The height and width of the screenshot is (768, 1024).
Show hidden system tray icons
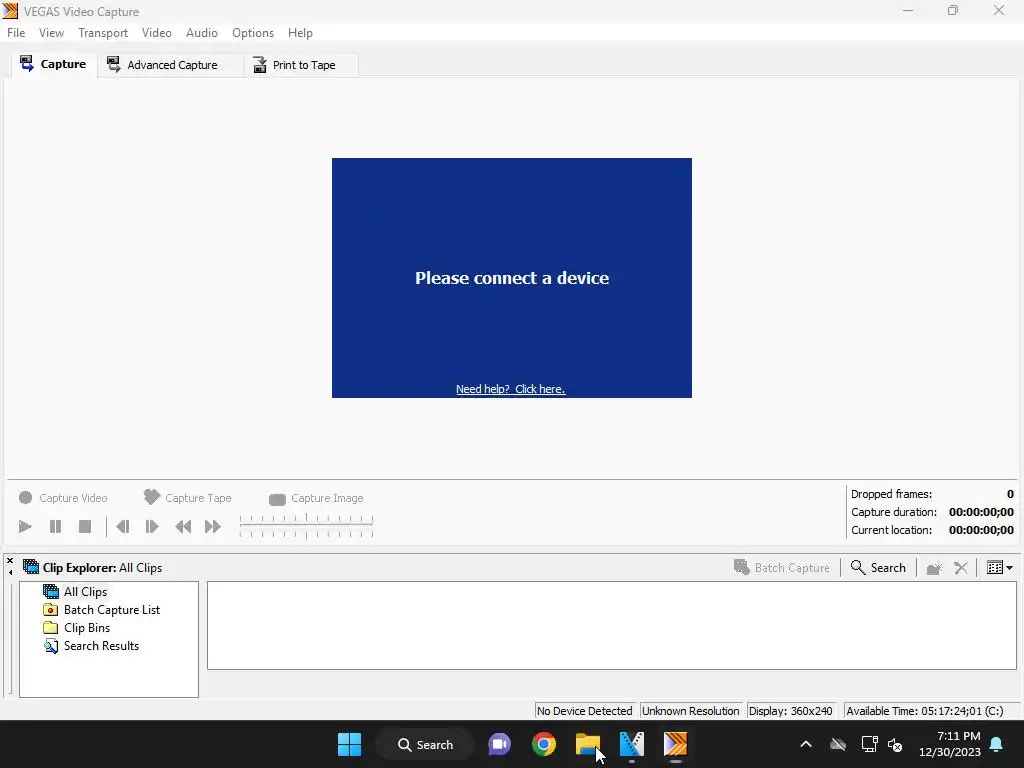coord(806,744)
